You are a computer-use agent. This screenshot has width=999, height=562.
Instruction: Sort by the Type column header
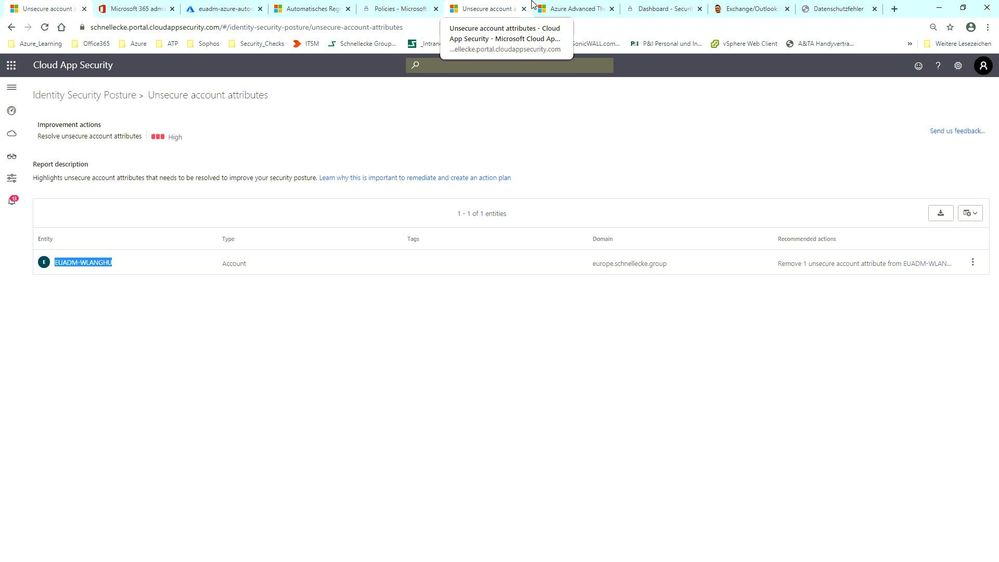pos(228,239)
